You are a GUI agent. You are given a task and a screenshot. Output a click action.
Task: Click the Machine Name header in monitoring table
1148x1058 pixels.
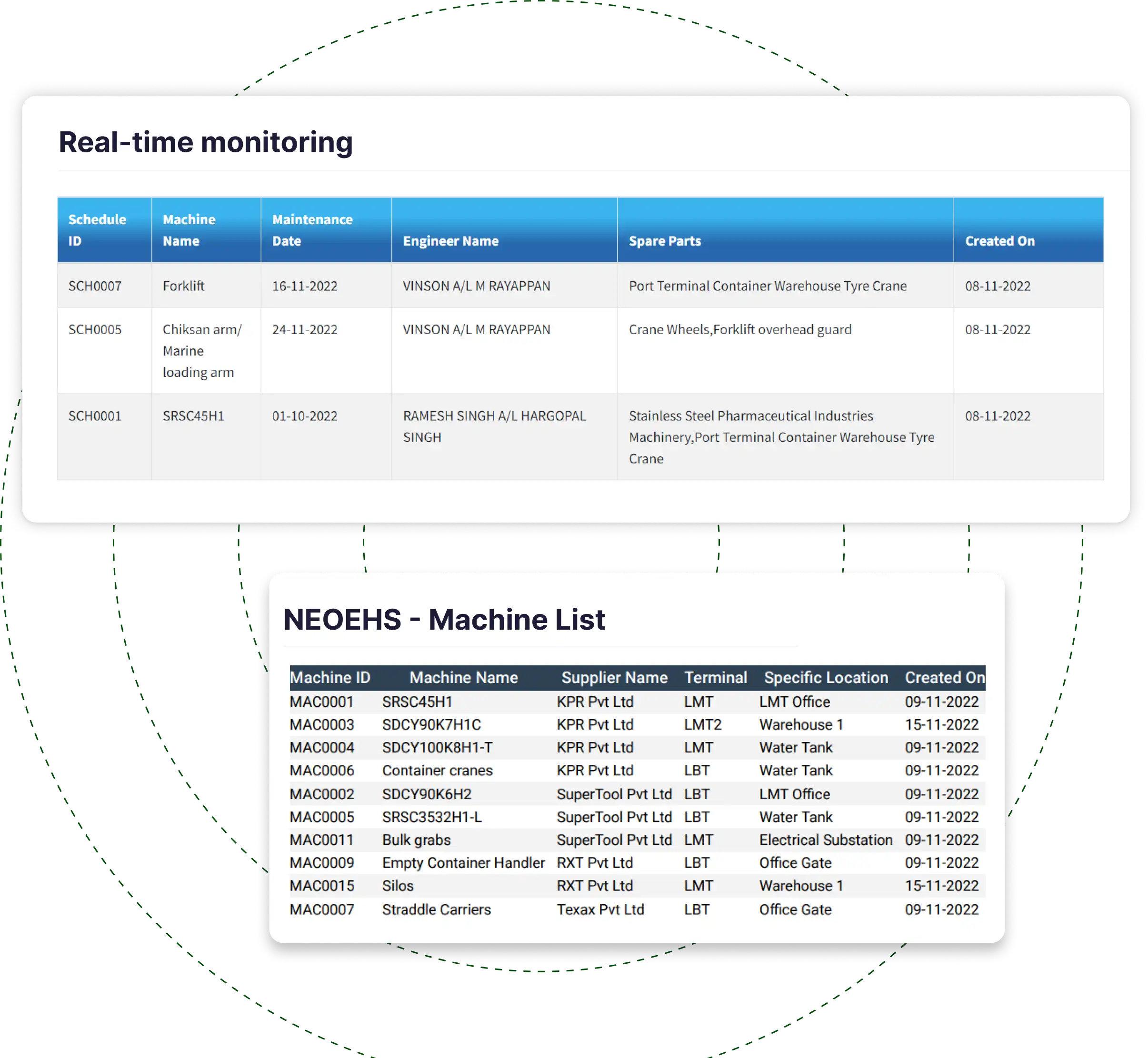[206, 230]
